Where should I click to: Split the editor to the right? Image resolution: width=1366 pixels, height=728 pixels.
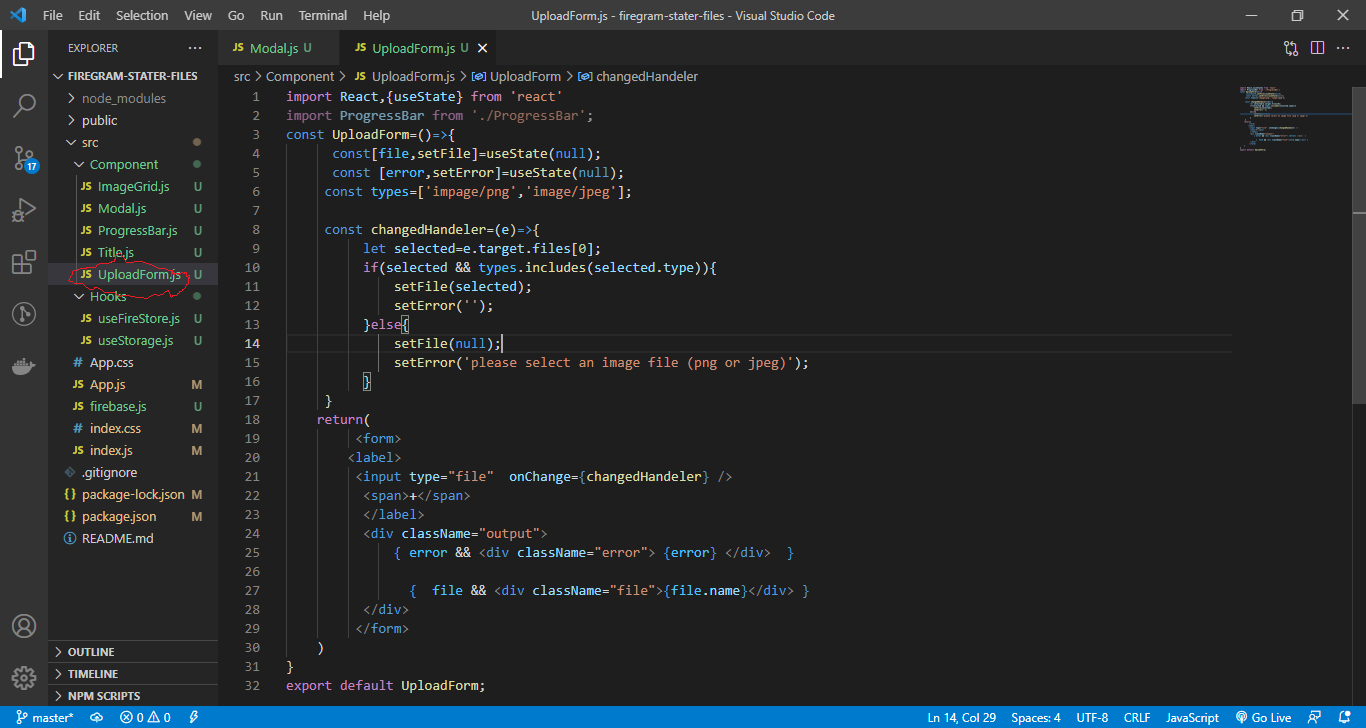pyautogui.click(x=1317, y=48)
